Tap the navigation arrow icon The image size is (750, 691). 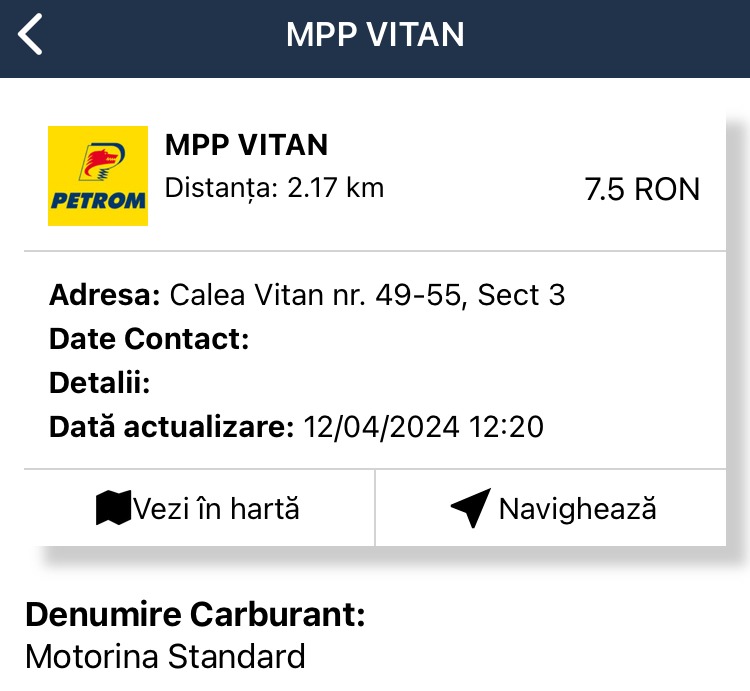click(x=471, y=507)
